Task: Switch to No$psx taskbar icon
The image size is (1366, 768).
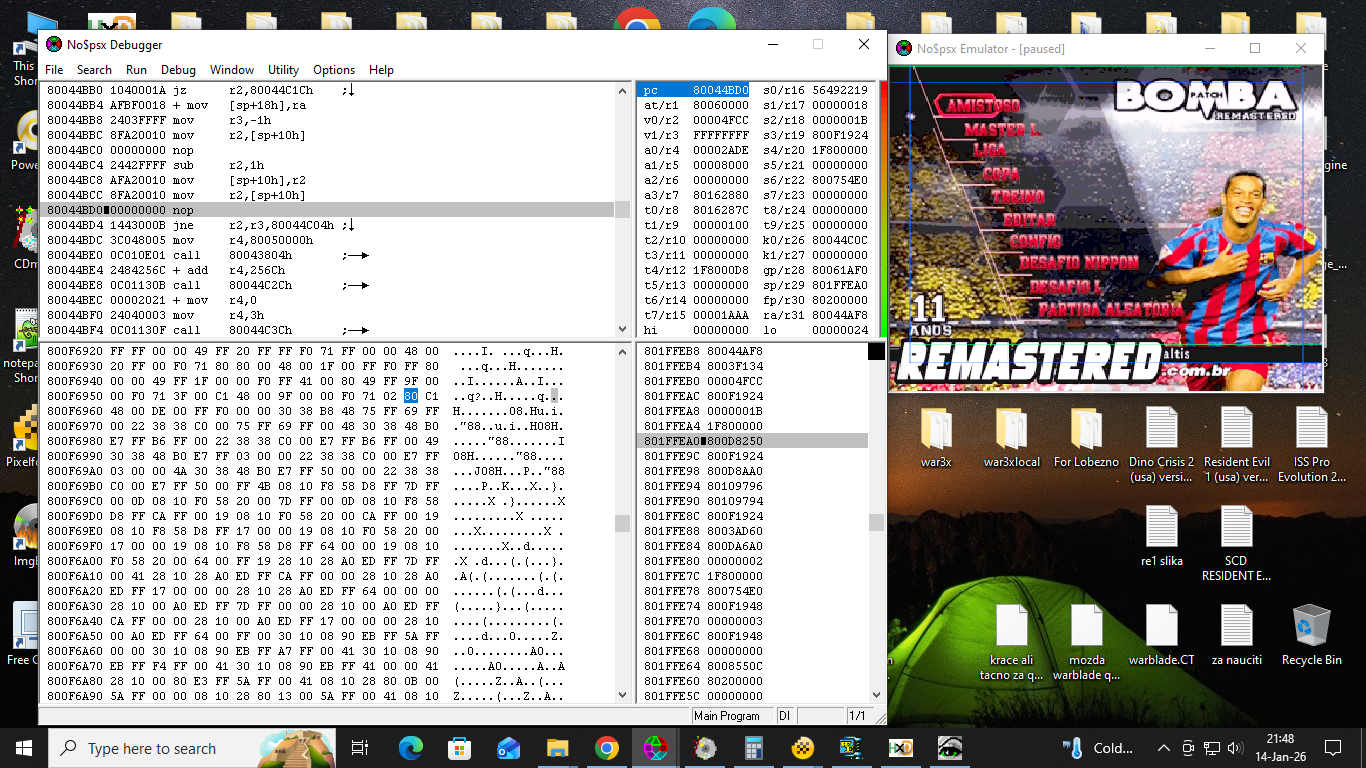Action: click(655, 748)
